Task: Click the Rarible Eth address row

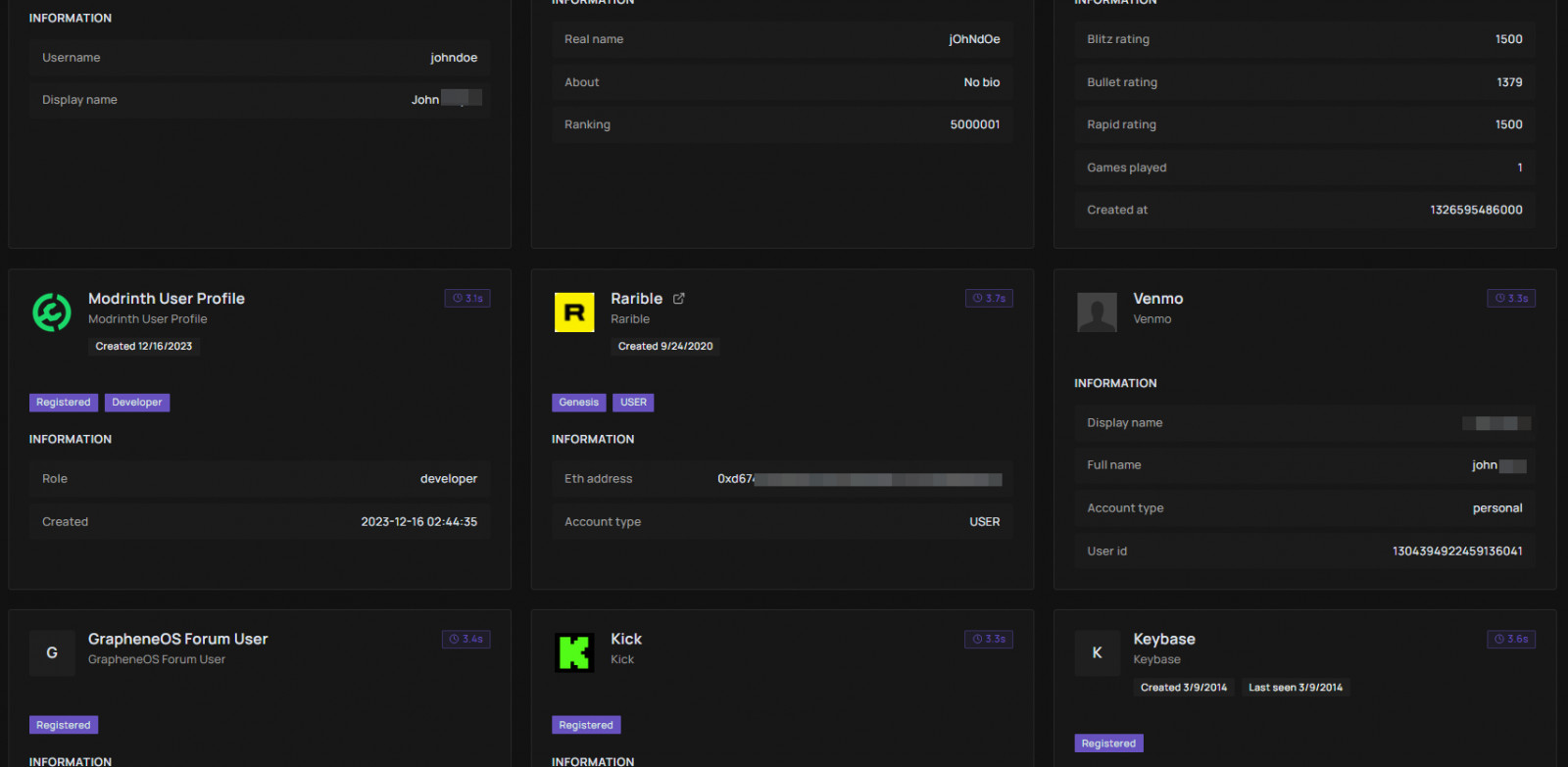Action: pos(782,479)
